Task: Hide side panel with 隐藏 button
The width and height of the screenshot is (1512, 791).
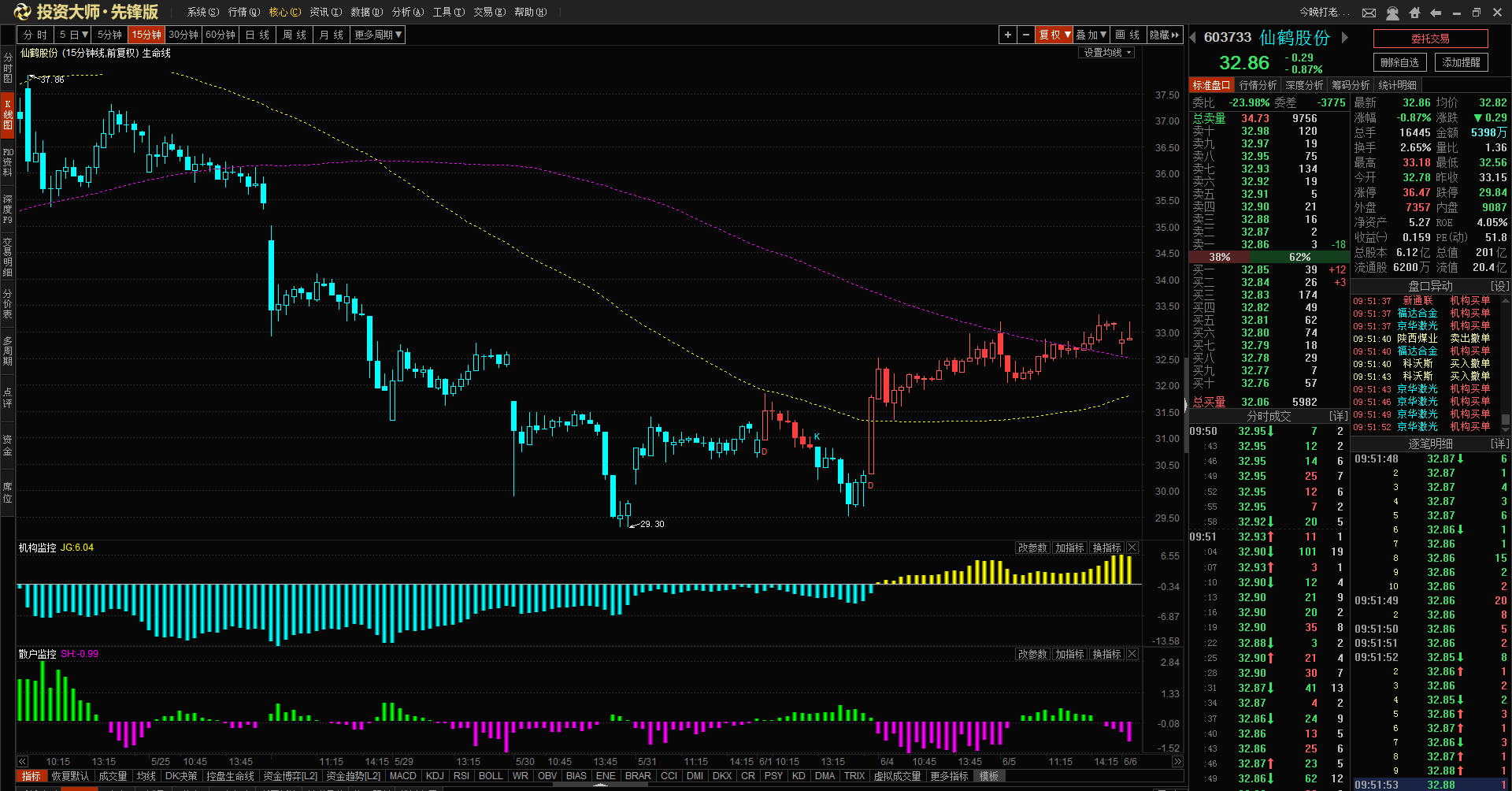Action: (1165, 35)
